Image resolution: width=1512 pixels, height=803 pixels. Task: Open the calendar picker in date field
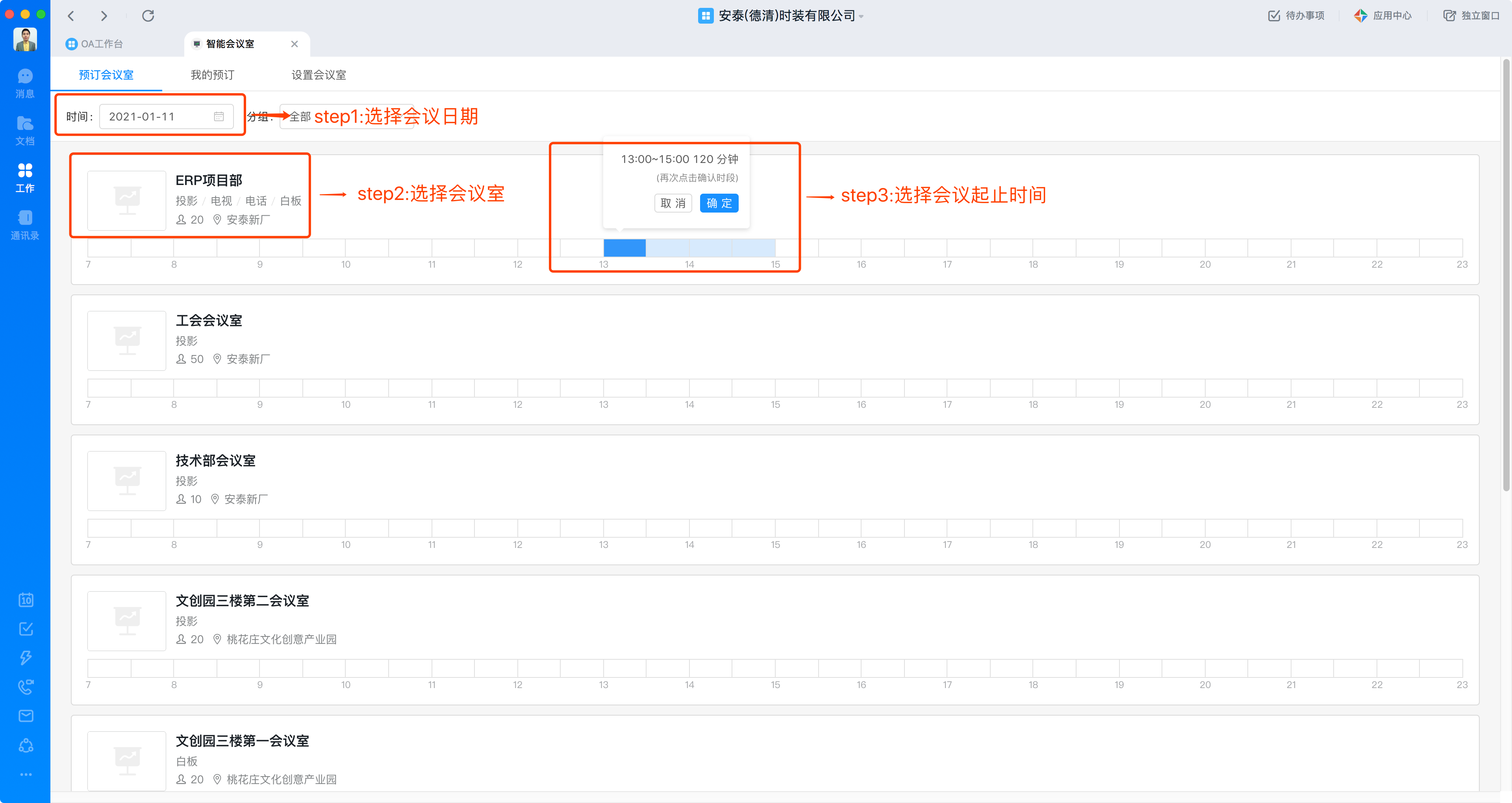coord(219,116)
